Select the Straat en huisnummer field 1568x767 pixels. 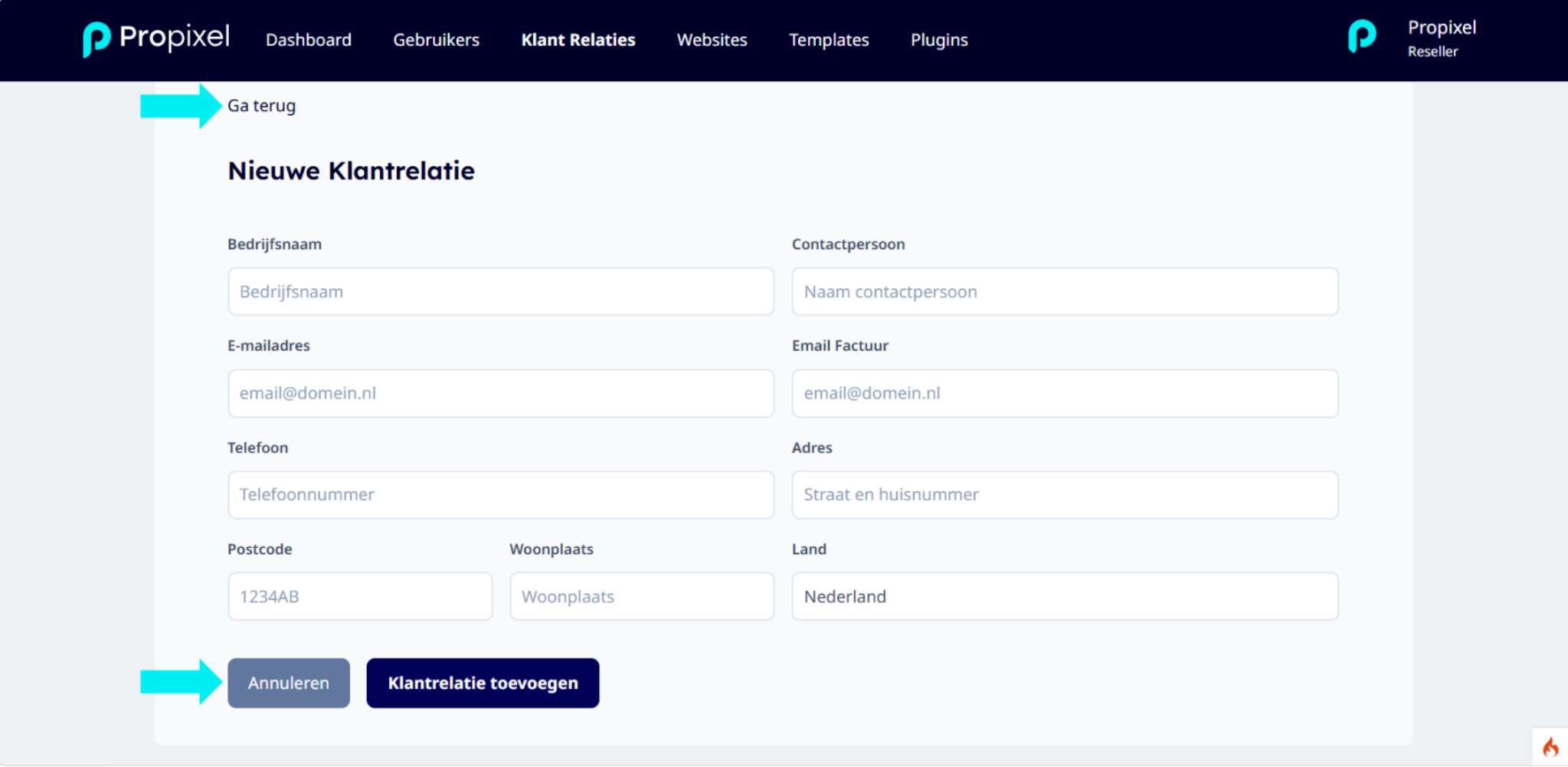click(1065, 495)
